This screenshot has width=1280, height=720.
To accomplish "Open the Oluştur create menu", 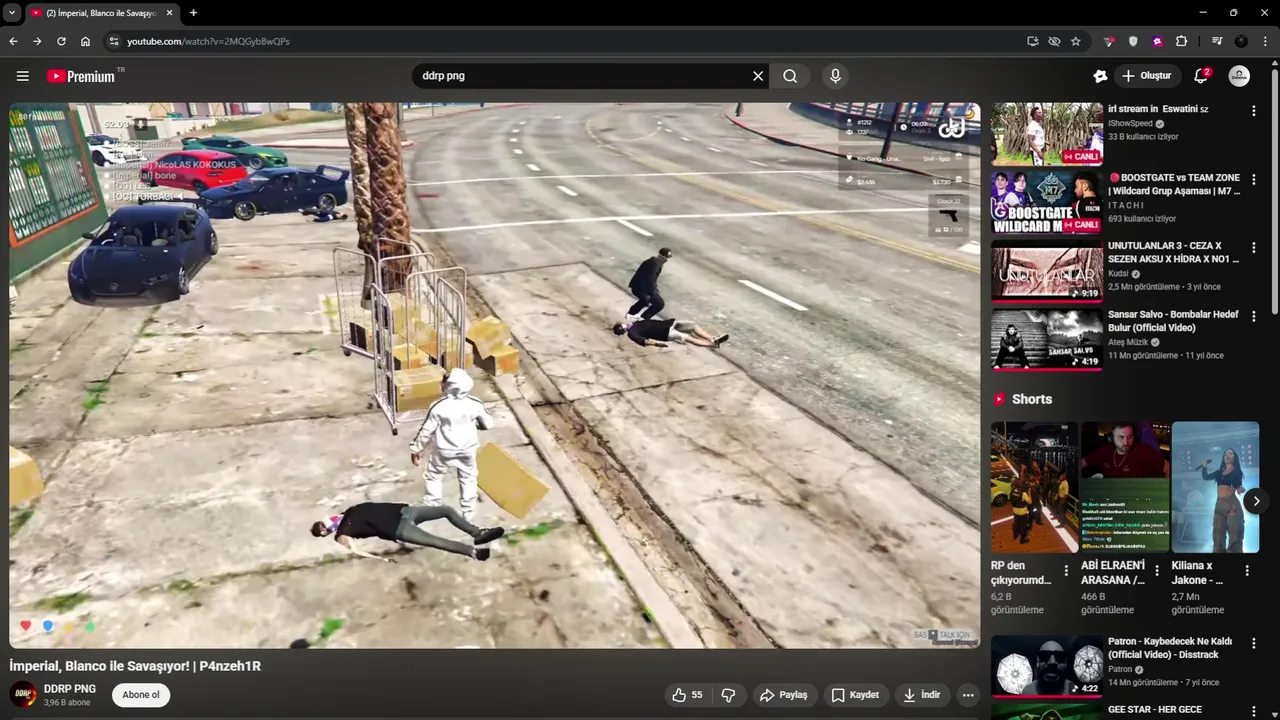I will (x=1146, y=76).
